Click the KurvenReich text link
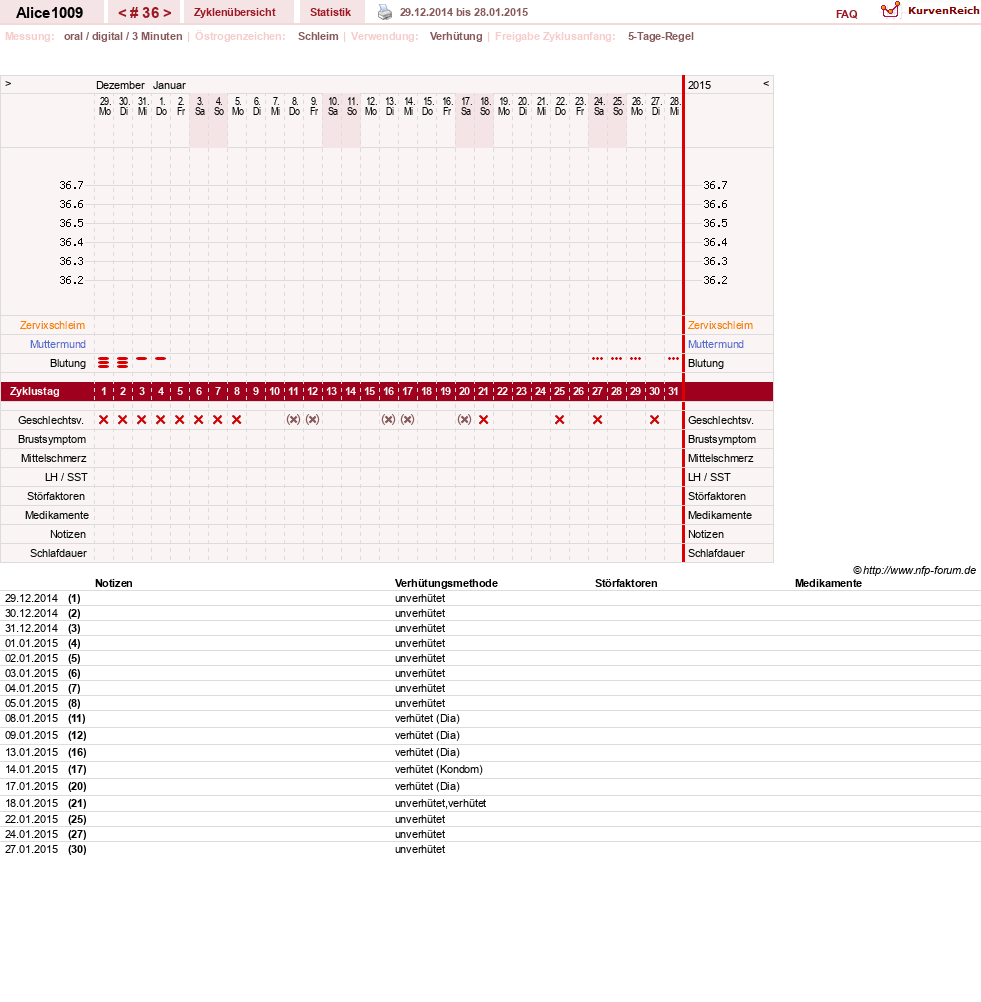 pos(943,11)
